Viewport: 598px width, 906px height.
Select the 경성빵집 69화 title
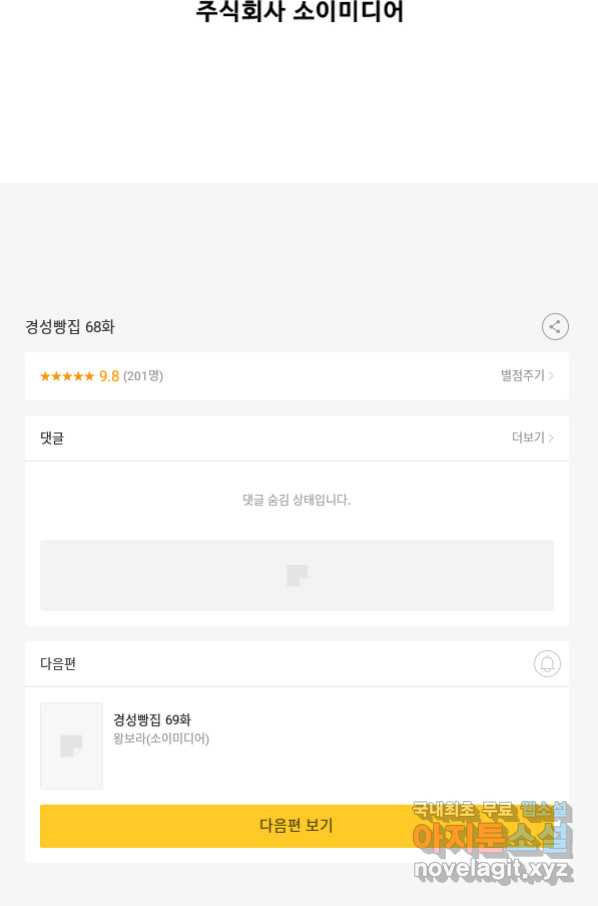click(x=152, y=719)
